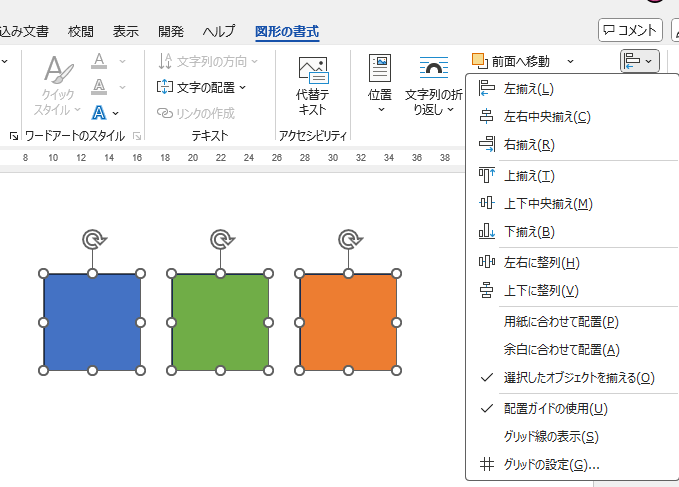Select the blue square shape
Viewport: 679px width, 487px height.
[x=92, y=322]
